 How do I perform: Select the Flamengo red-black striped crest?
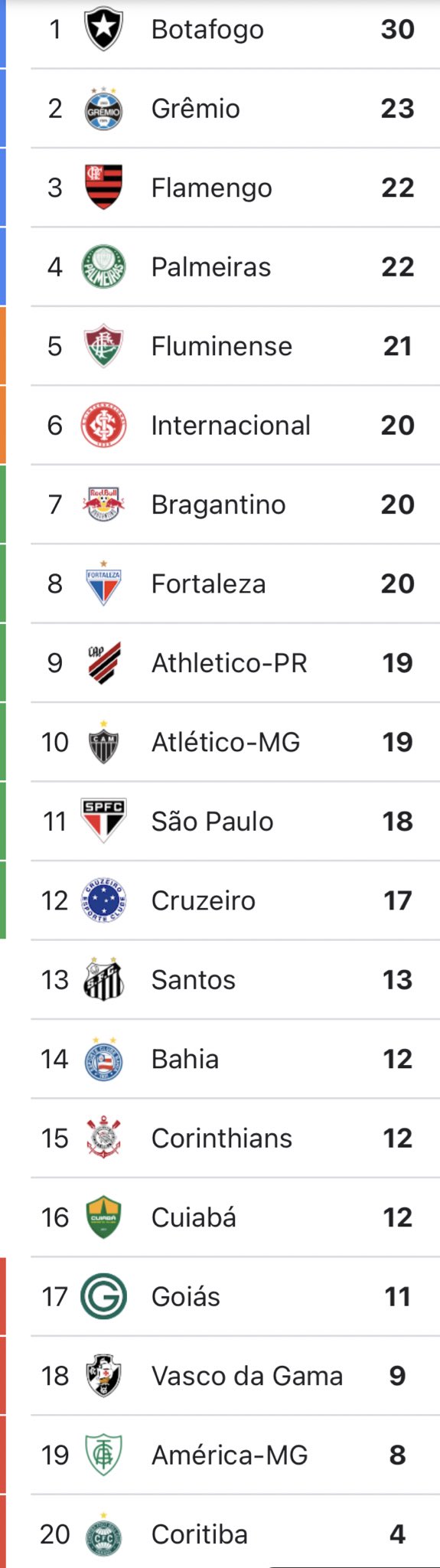(x=103, y=188)
